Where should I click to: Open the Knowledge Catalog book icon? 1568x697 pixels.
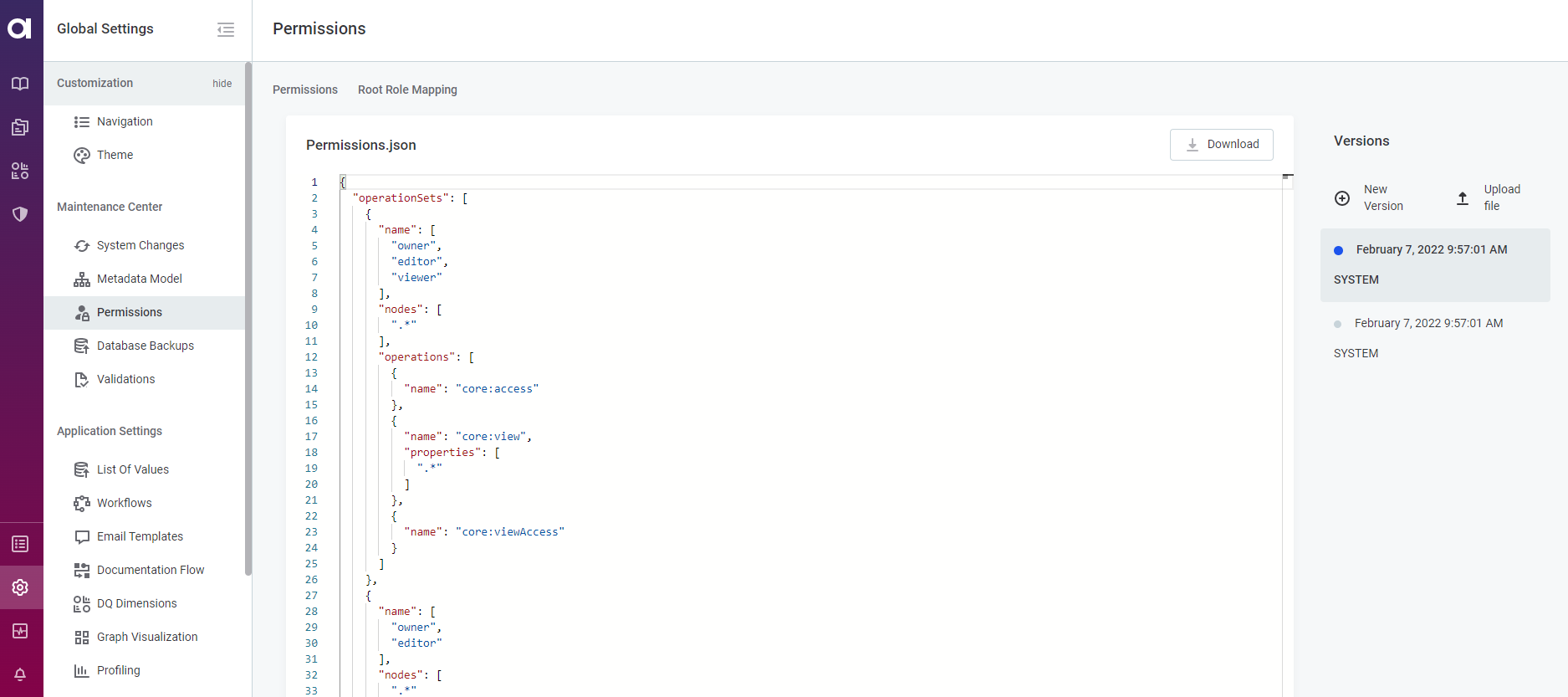point(20,84)
